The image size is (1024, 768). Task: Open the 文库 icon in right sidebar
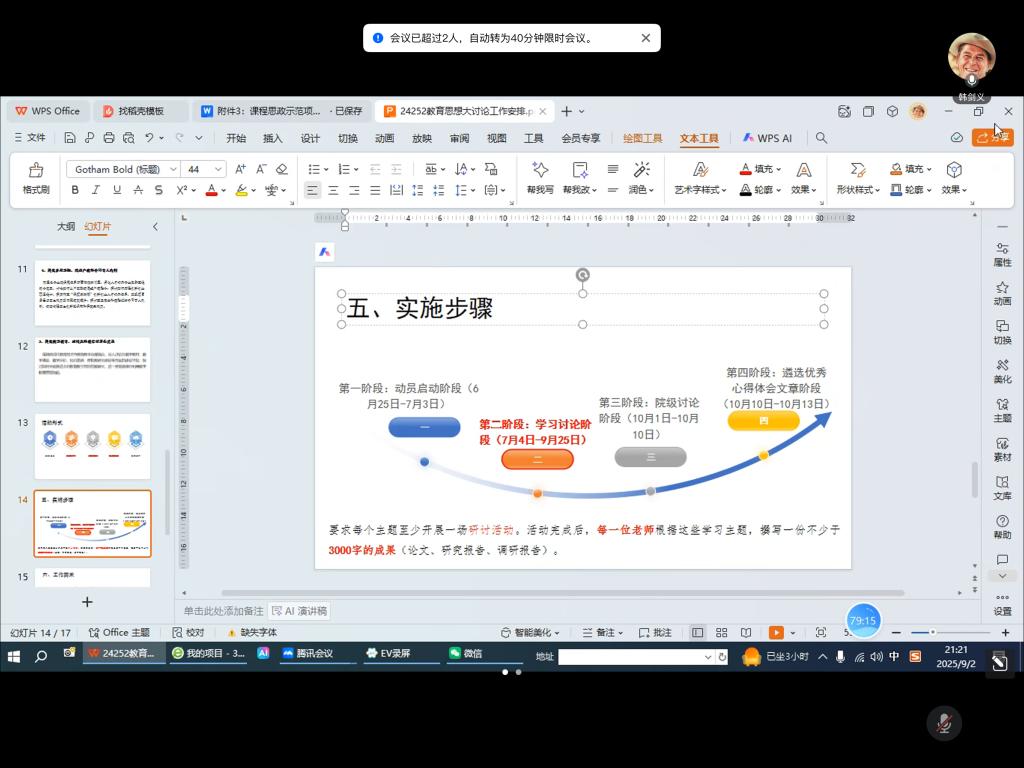tap(1002, 488)
